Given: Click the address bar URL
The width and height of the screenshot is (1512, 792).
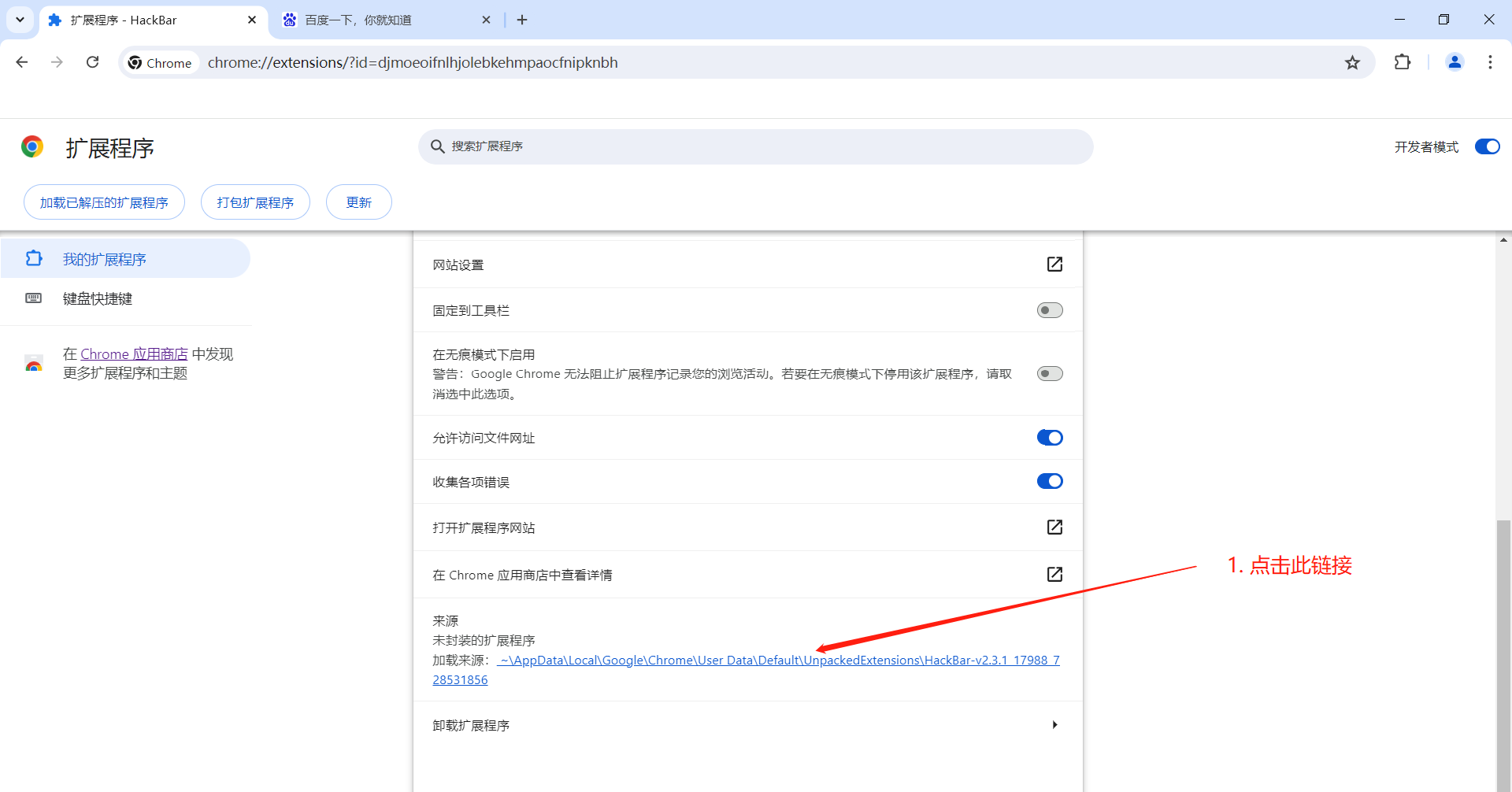Looking at the screenshot, I should tap(413, 62).
